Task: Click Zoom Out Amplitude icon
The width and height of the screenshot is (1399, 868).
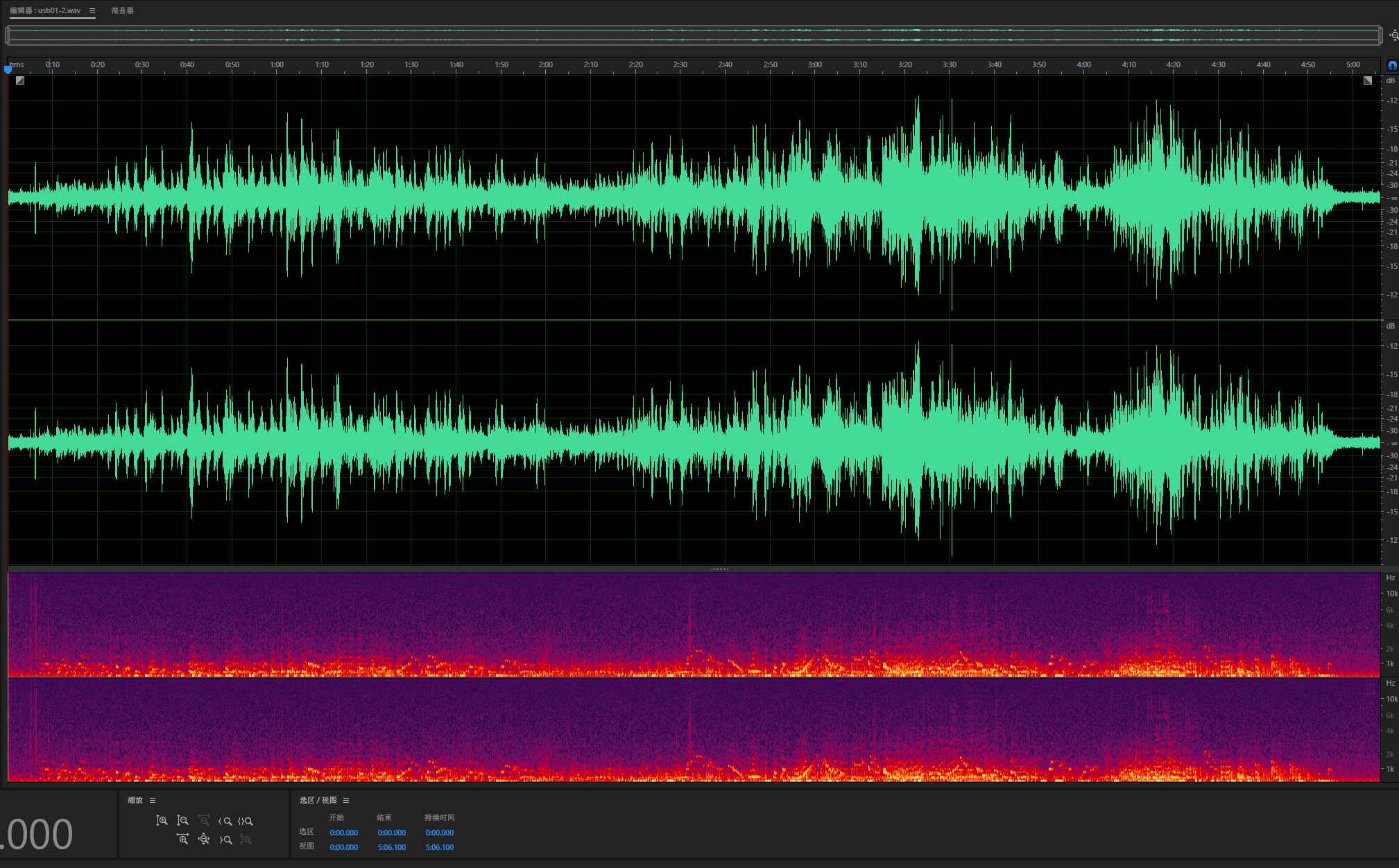Action: pos(182,821)
